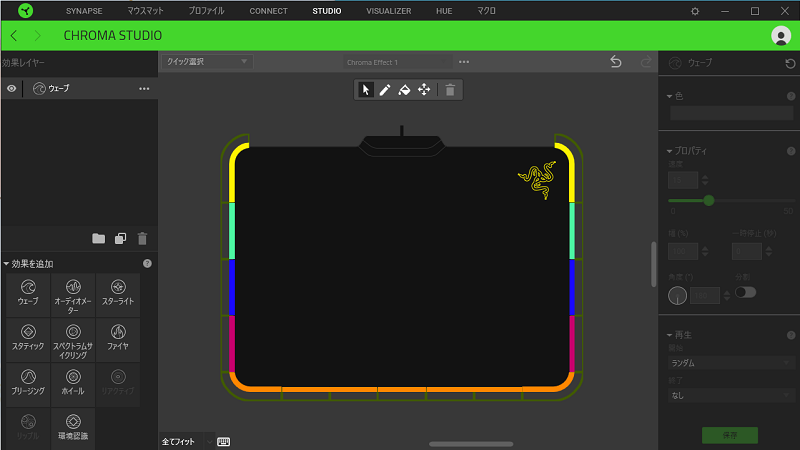The width and height of the screenshot is (800, 450).
Task: Click the Razer logo LED on mousemat
Action: click(537, 180)
